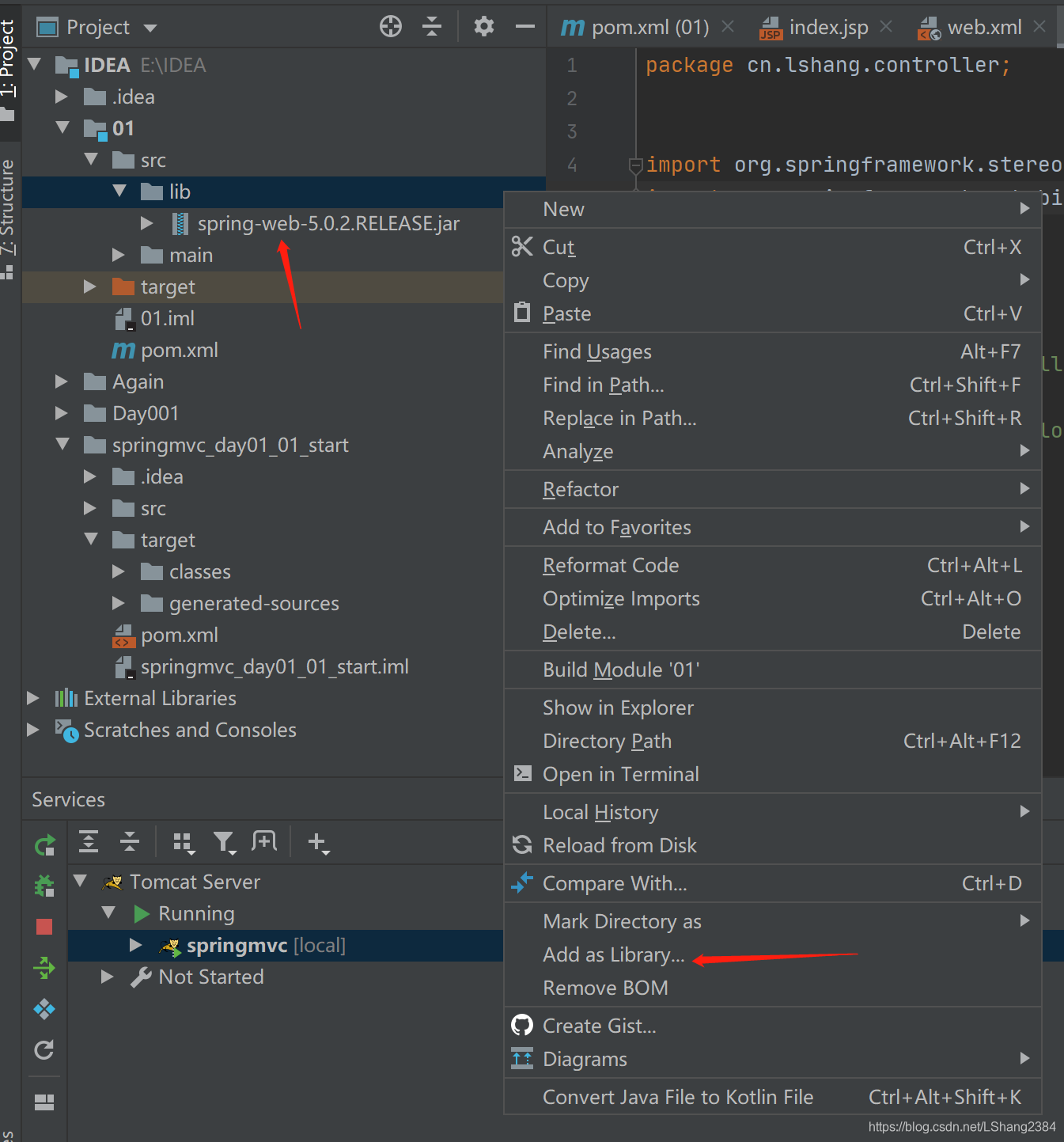The width and height of the screenshot is (1064, 1142).
Task: Expand the top-level .idea folder
Action: pyautogui.click(x=61, y=97)
